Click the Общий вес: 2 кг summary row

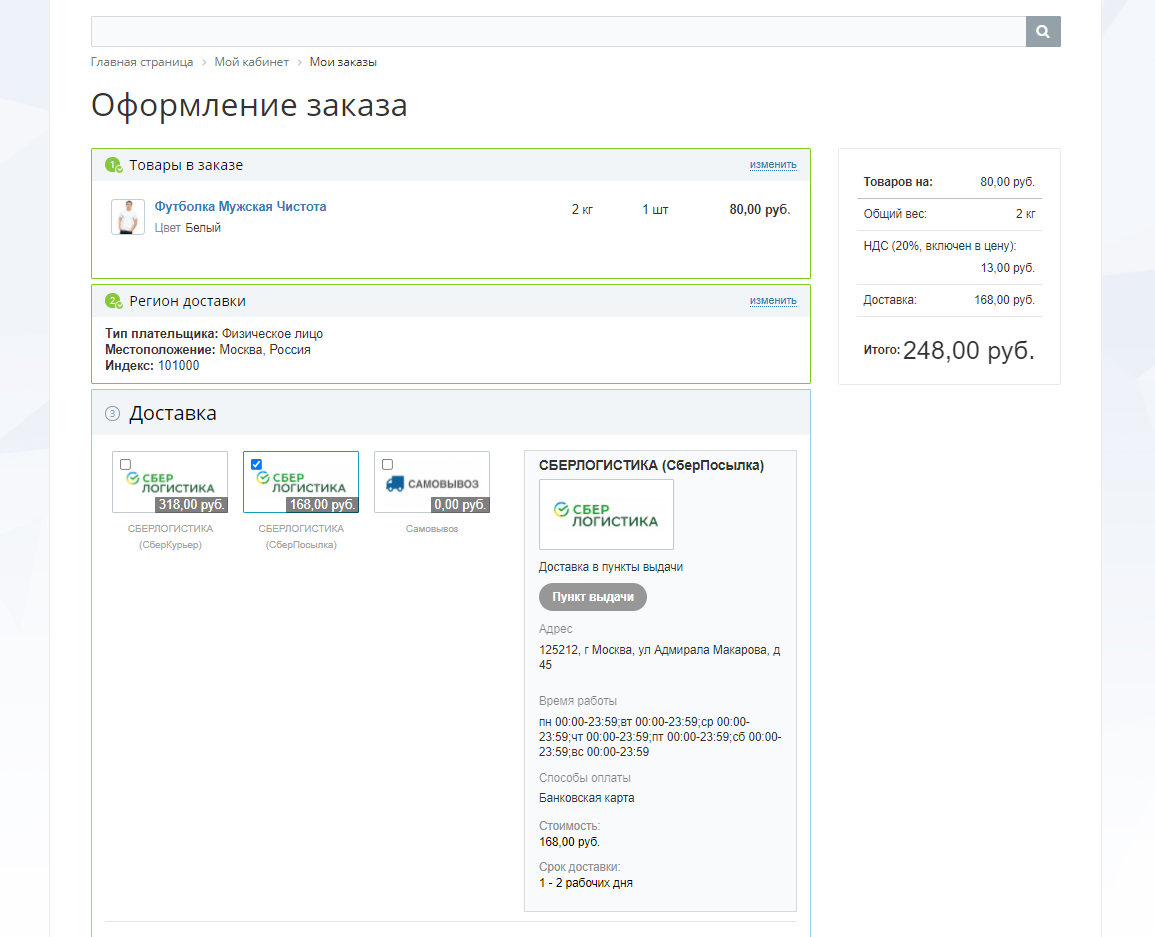pyautogui.click(x=949, y=214)
